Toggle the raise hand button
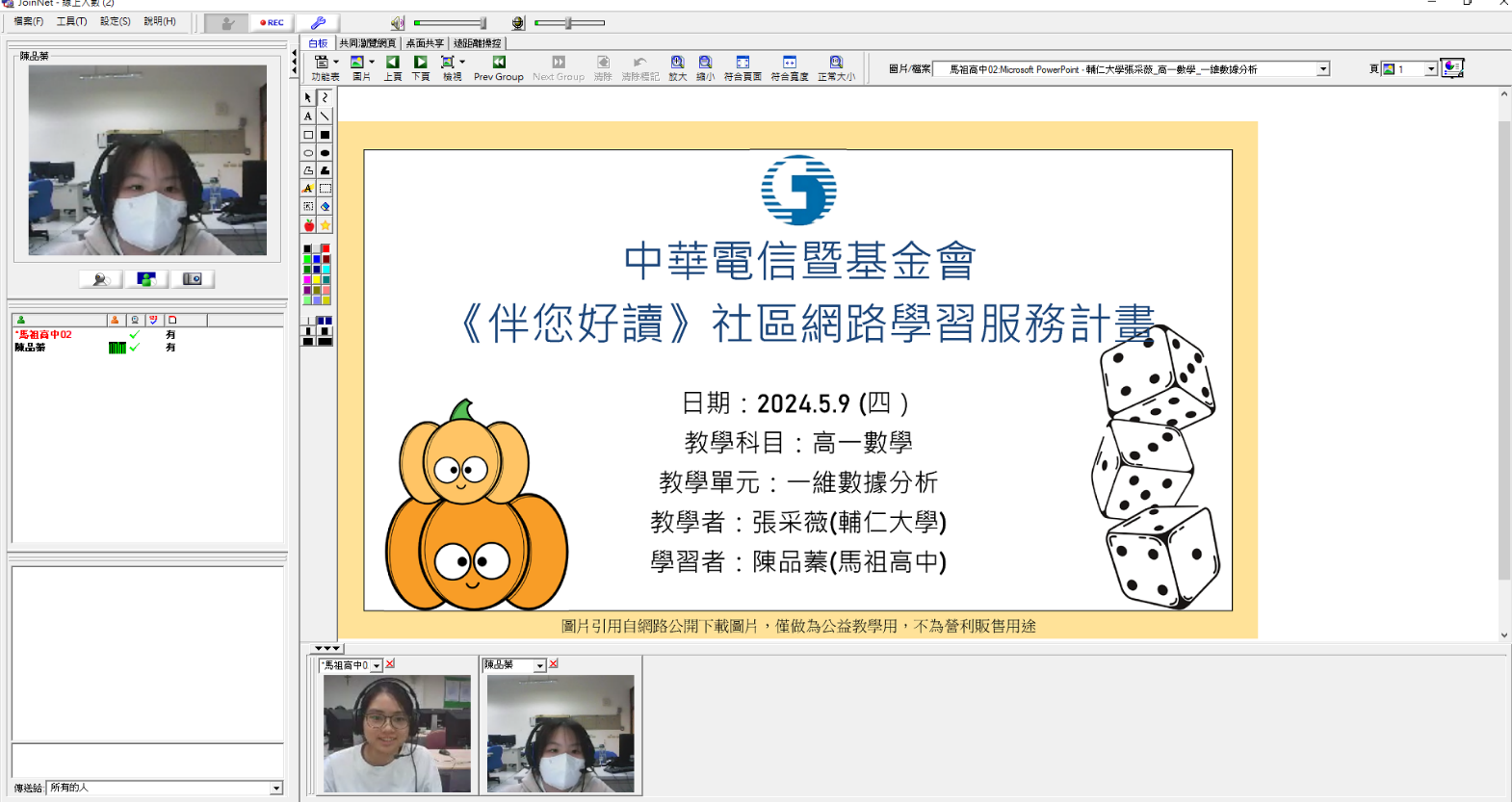Viewport: 1512px width, 802px height. (x=227, y=22)
